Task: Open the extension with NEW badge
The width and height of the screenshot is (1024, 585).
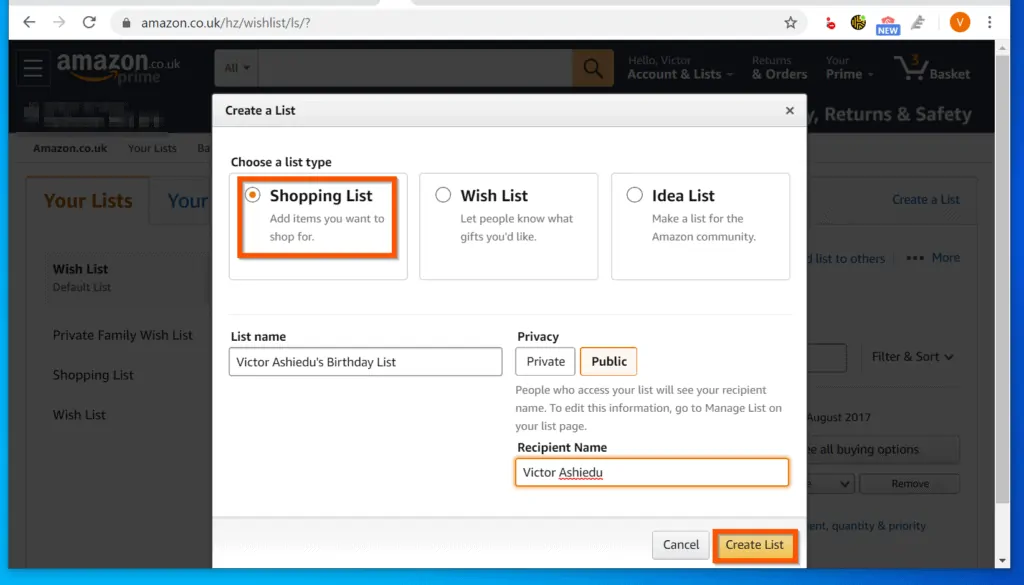Action: pyautogui.click(x=888, y=25)
